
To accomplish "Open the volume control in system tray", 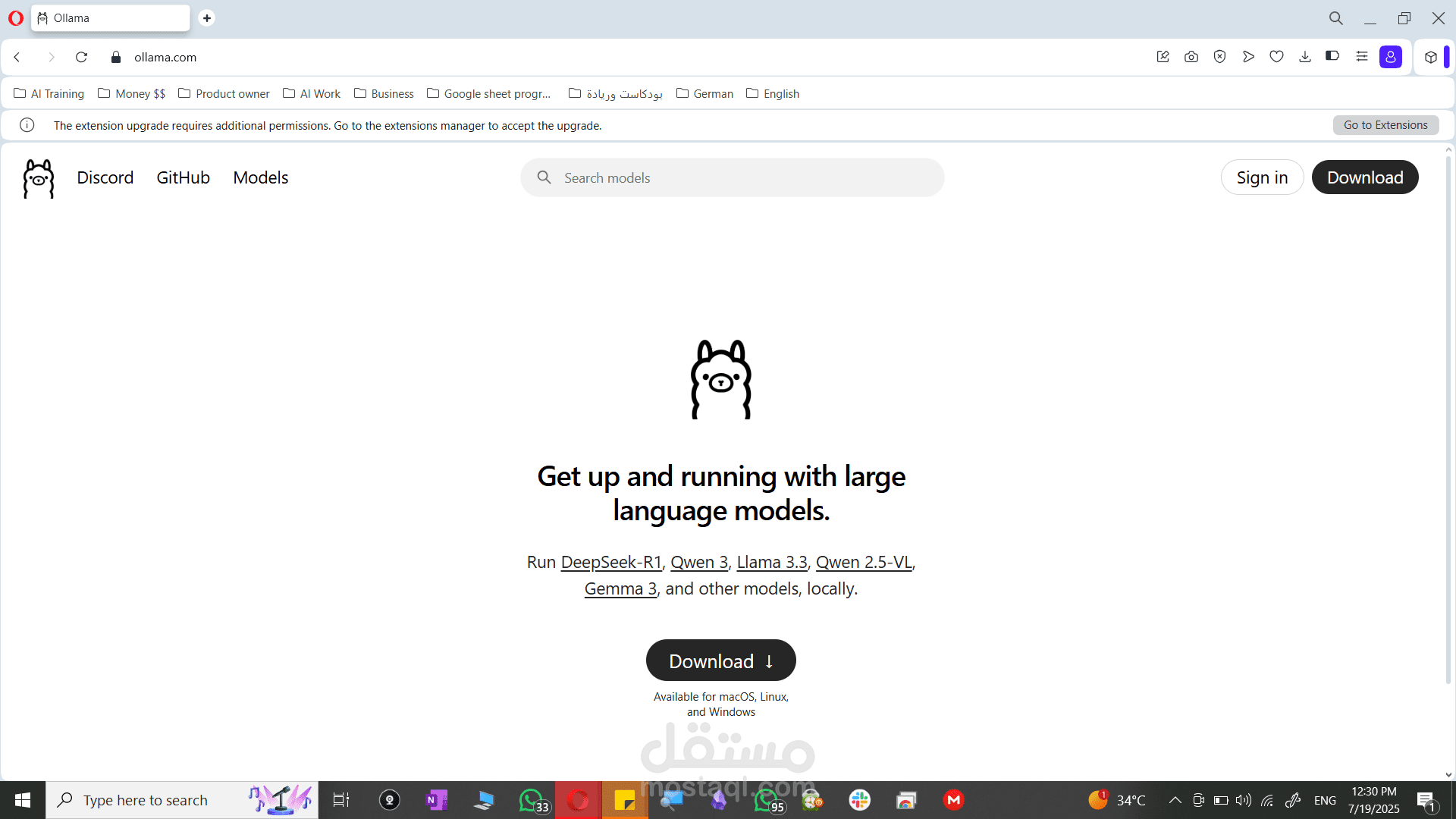I will pyautogui.click(x=1244, y=800).
